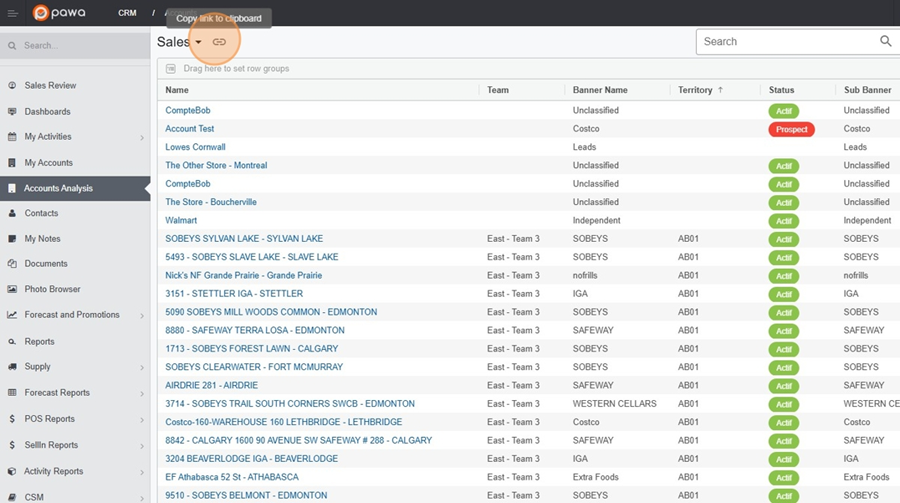Click the search magnifier icon in grid search

point(886,41)
